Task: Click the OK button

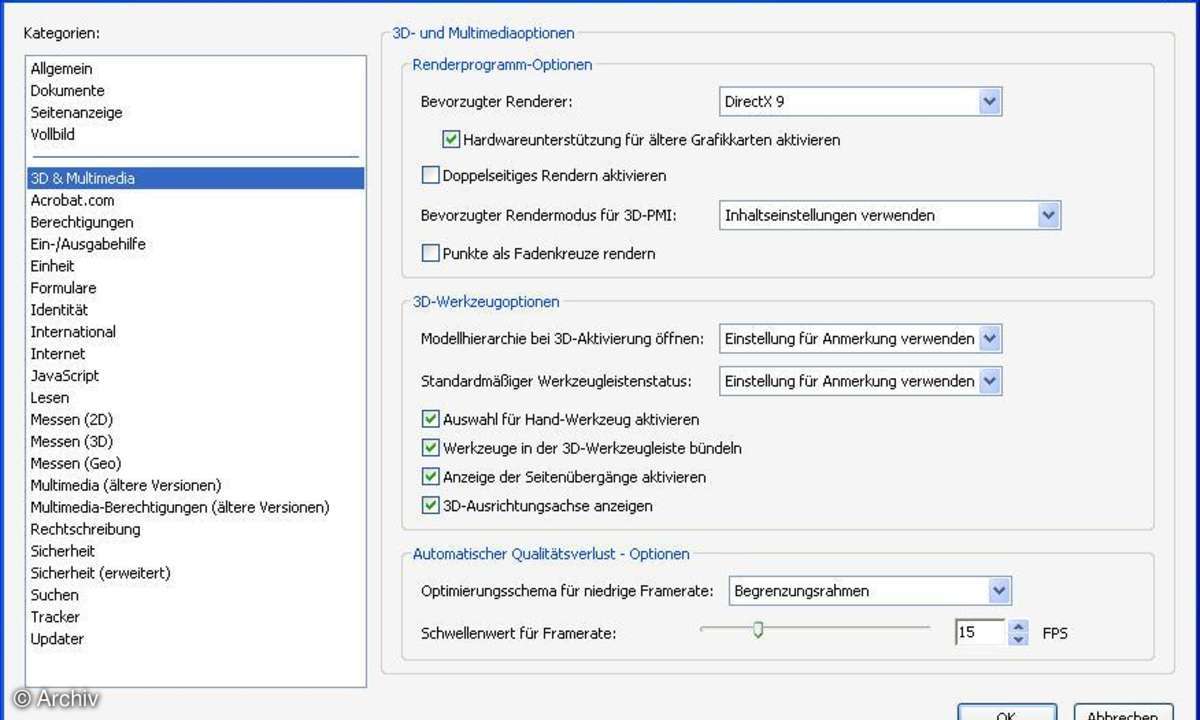Action: (x=1006, y=712)
